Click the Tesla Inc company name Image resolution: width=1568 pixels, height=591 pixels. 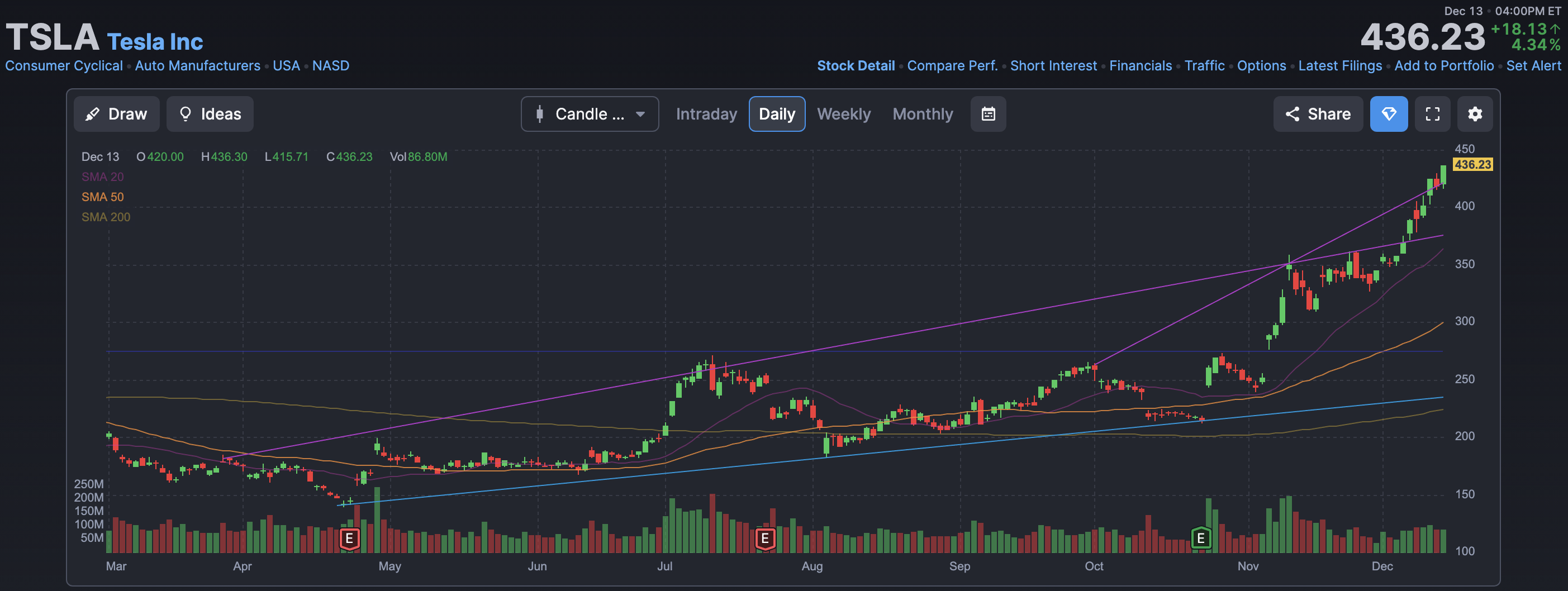coord(155,42)
